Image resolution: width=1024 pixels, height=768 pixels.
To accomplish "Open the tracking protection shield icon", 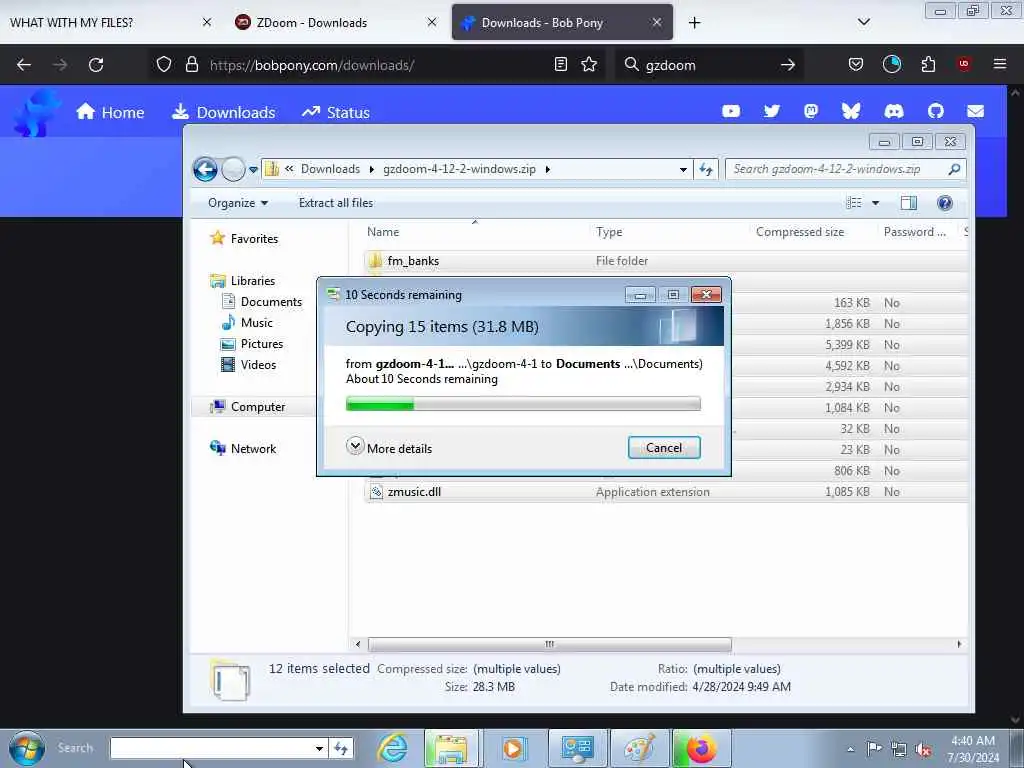I will point(164,65).
